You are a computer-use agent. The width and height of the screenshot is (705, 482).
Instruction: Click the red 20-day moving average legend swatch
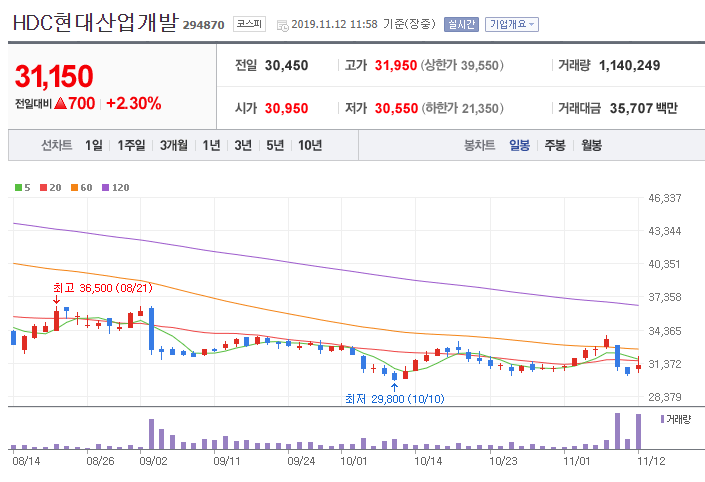point(44,187)
